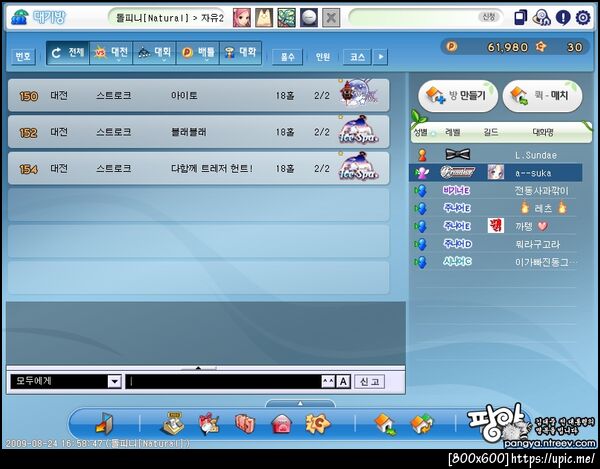The image size is (600, 469).
Task: Click the Pang coin icon
Action: 452,47
